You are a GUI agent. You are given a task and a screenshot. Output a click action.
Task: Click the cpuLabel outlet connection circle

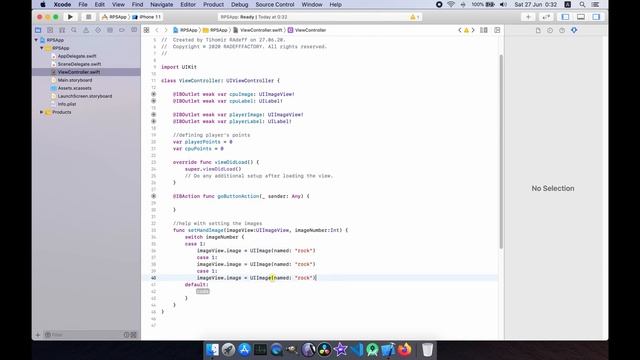point(153,101)
